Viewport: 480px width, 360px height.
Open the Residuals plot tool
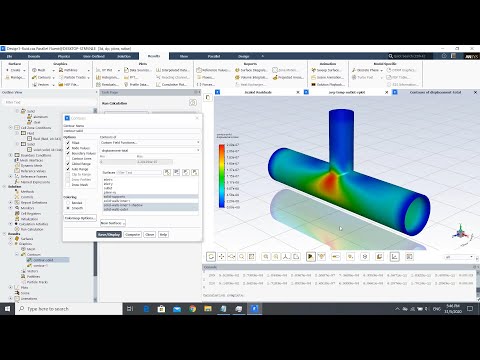point(107,85)
